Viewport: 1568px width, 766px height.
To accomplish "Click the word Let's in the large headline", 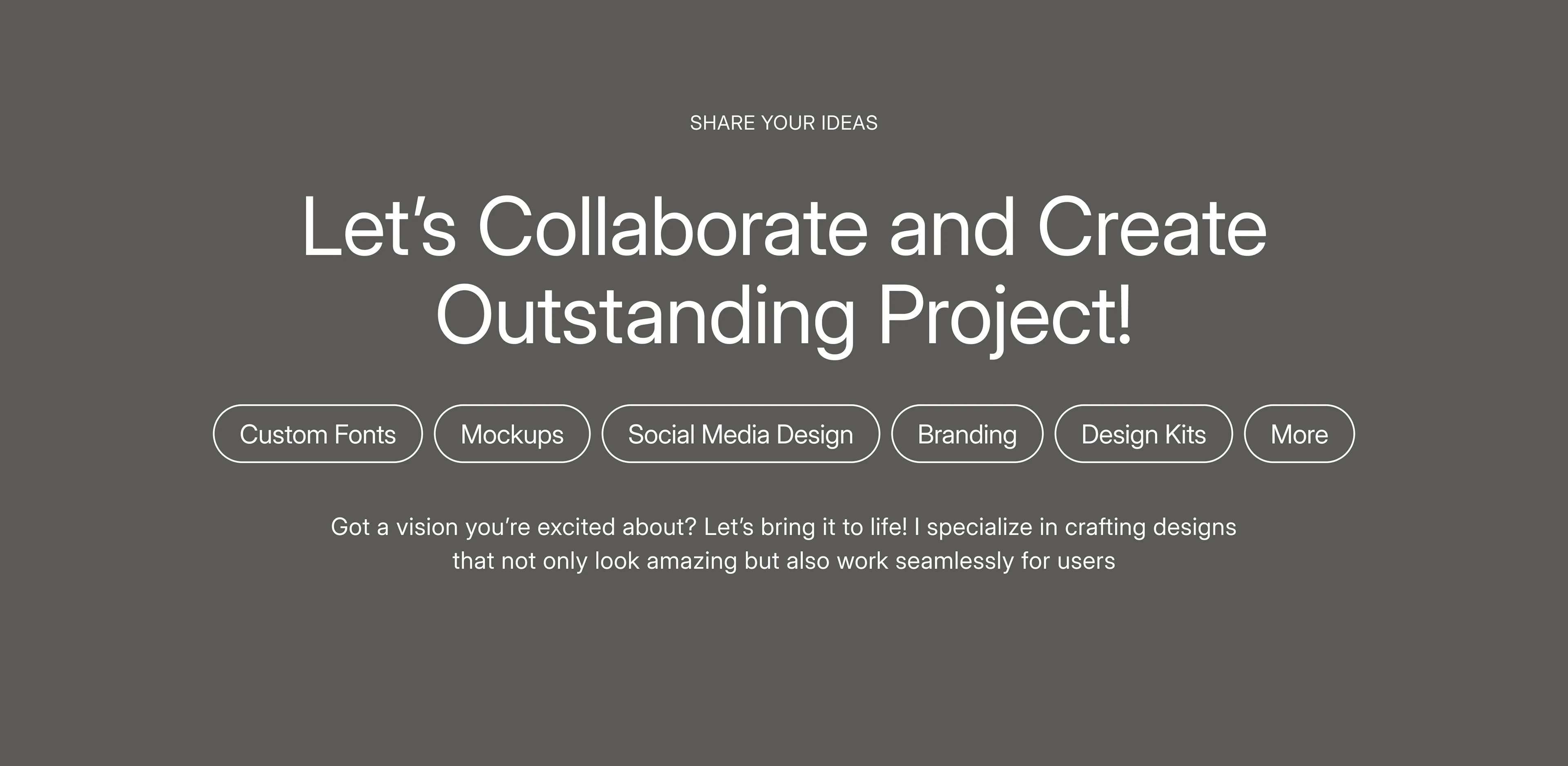I will 379,226.
